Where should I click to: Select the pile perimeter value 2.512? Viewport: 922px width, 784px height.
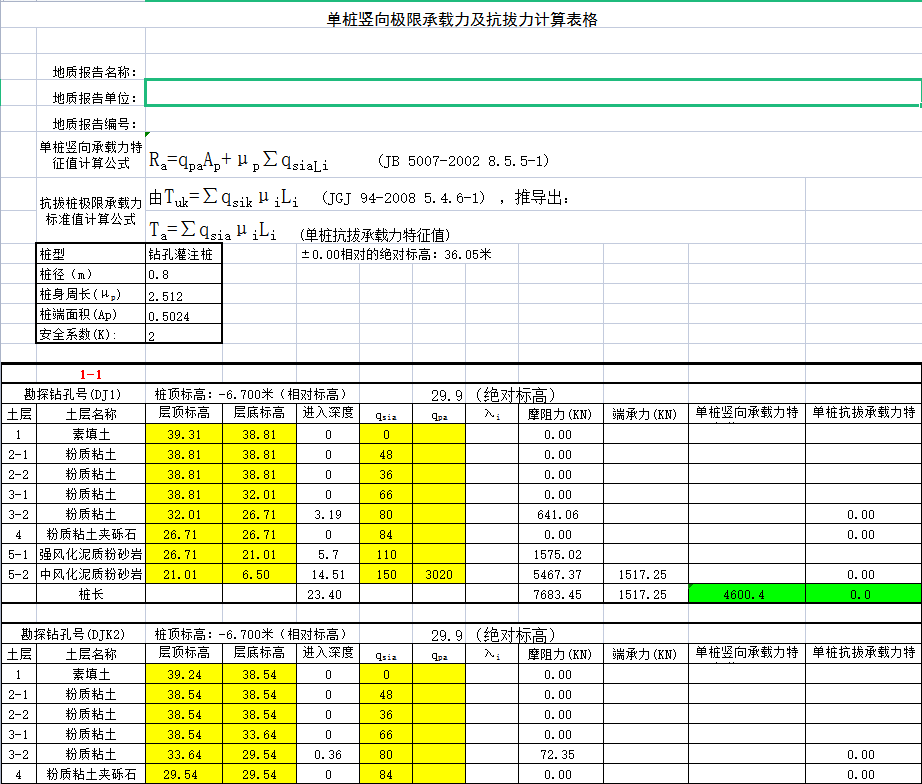pos(183,294)
